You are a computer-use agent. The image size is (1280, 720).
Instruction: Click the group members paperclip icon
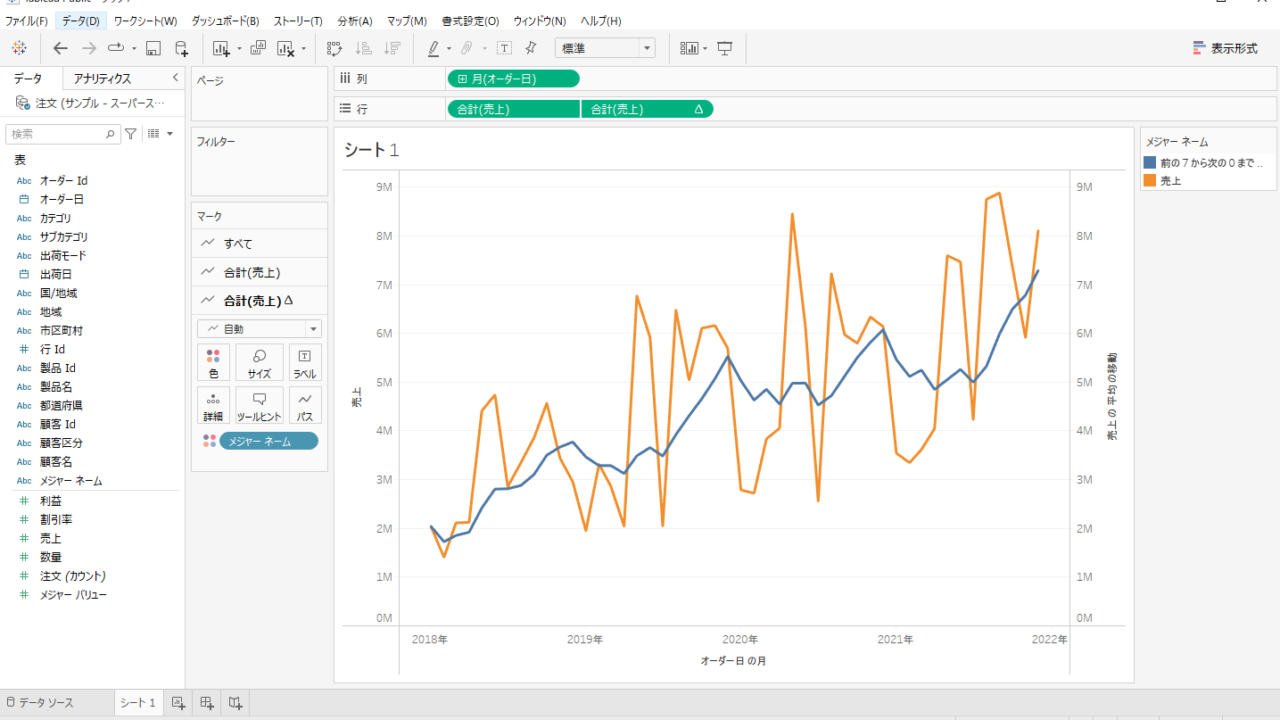(x=467, y=48)
